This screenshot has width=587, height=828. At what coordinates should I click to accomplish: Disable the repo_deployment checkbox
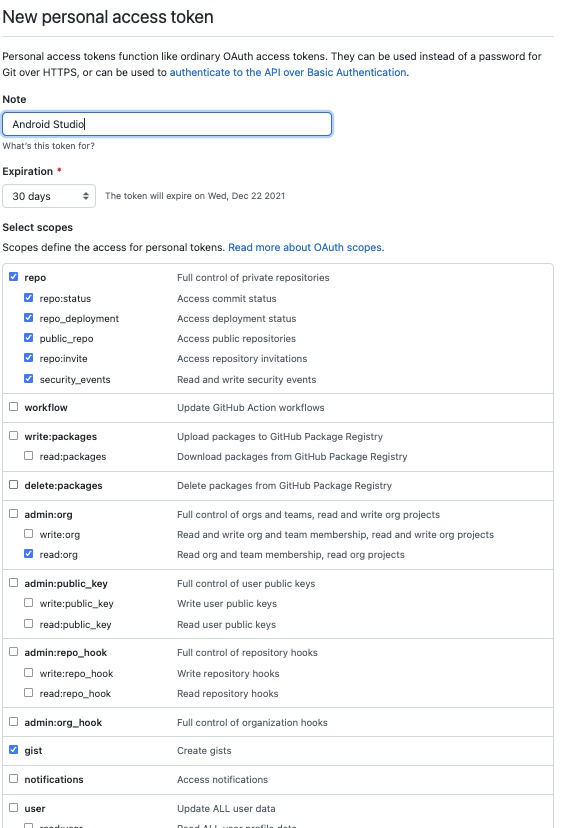click(x=29, y=318)
